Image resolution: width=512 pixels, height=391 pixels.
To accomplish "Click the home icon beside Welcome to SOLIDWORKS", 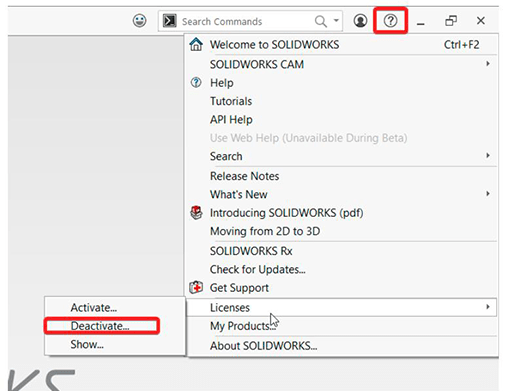I will [196, 44].
